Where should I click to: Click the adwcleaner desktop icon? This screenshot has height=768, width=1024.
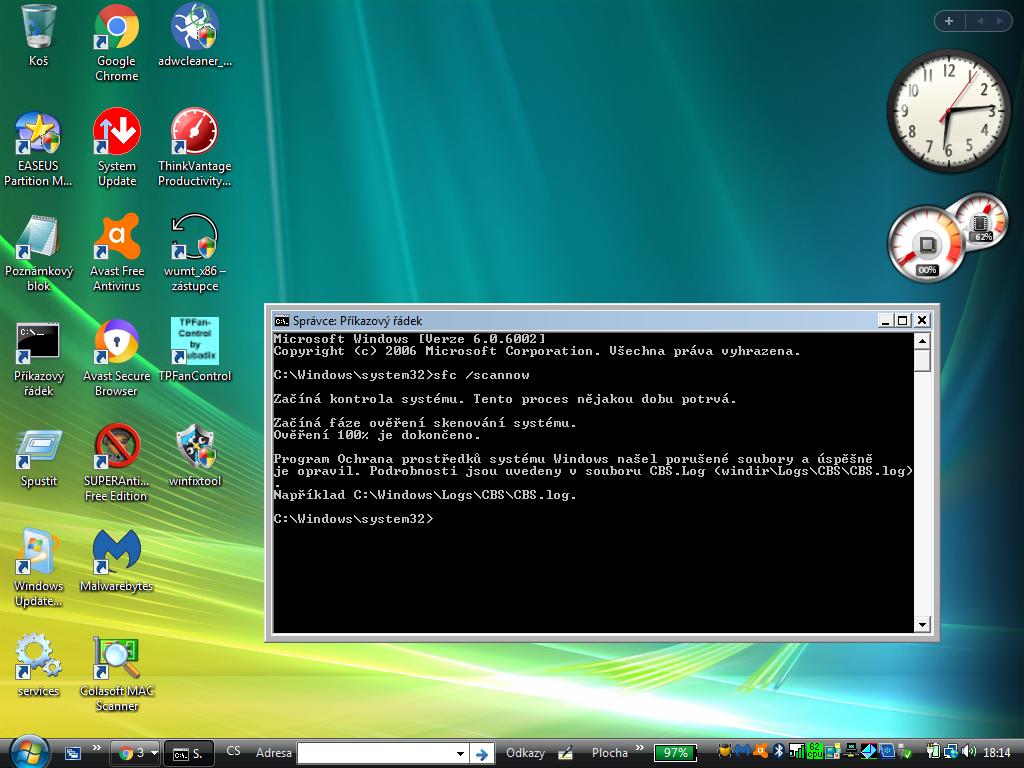[195, 29]
